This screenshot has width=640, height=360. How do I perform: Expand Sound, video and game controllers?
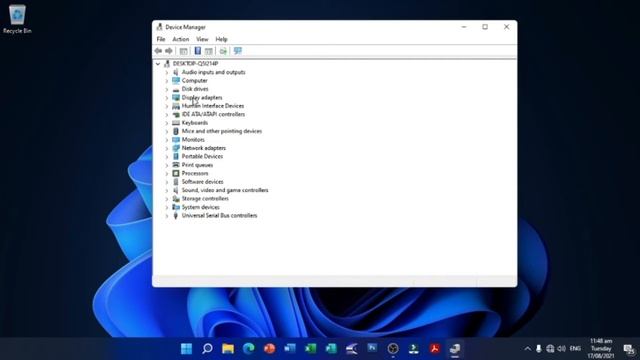[x=167, y=190]
